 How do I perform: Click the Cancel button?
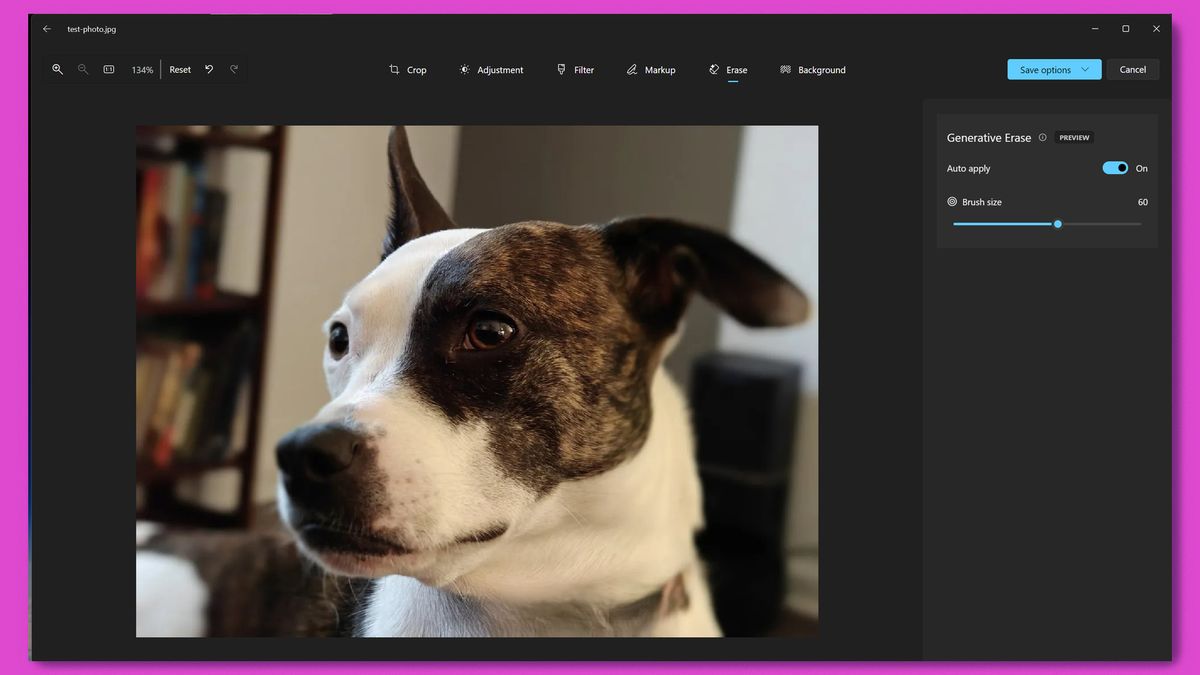click(x=1133, y=69)
